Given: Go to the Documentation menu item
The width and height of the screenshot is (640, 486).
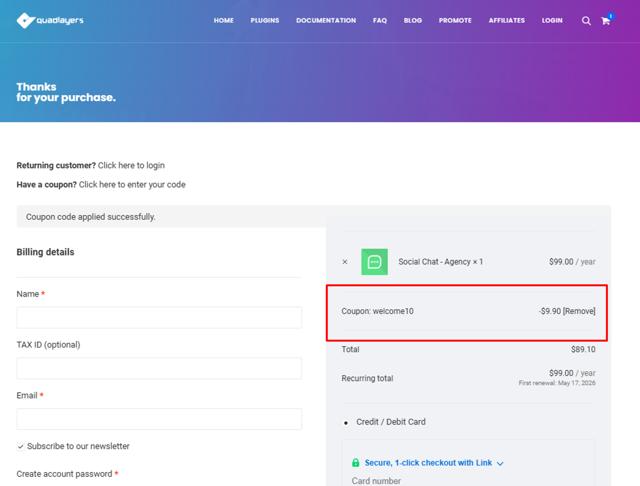Looking at the screenshot, I should pyautogui.click(x=326, y=20).
